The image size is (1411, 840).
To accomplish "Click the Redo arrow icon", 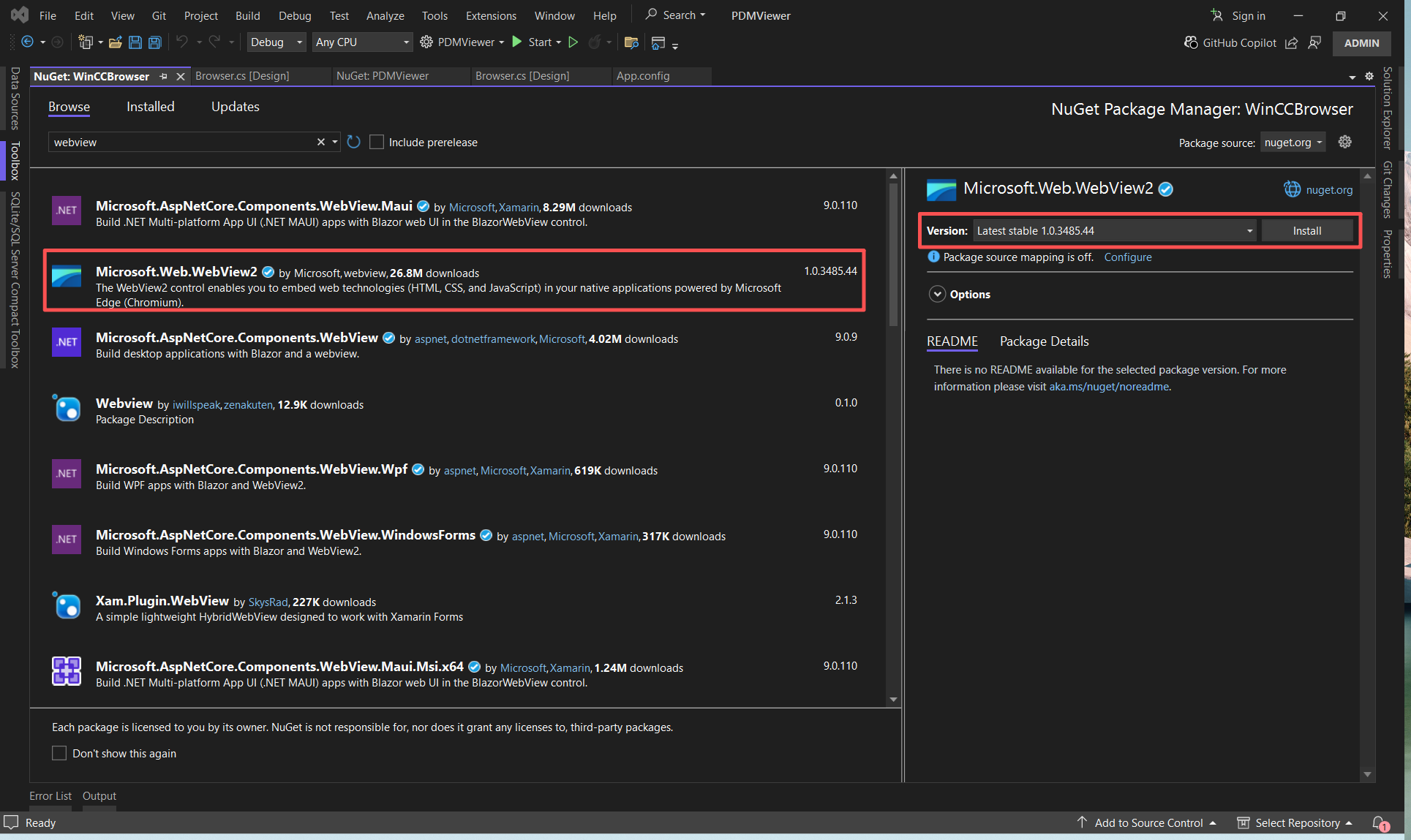I will [214, 42].
